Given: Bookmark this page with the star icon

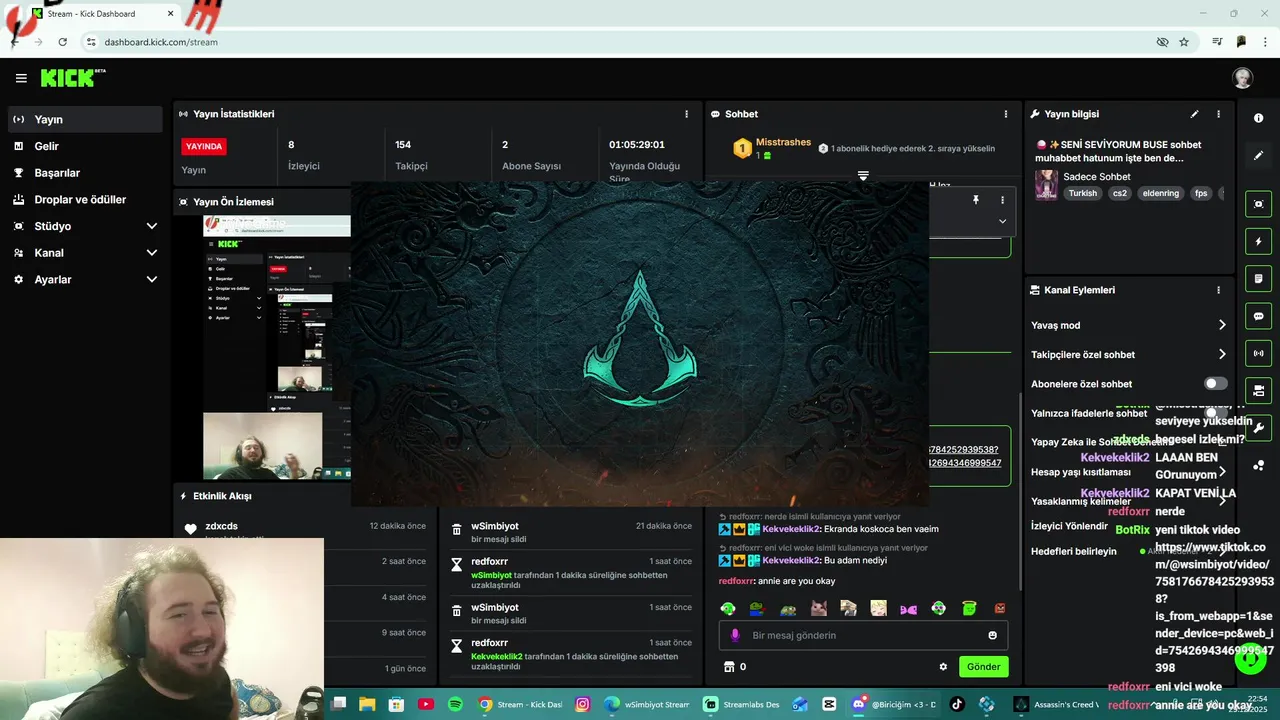Looking at the screenshot, I should coord(1184,42).
